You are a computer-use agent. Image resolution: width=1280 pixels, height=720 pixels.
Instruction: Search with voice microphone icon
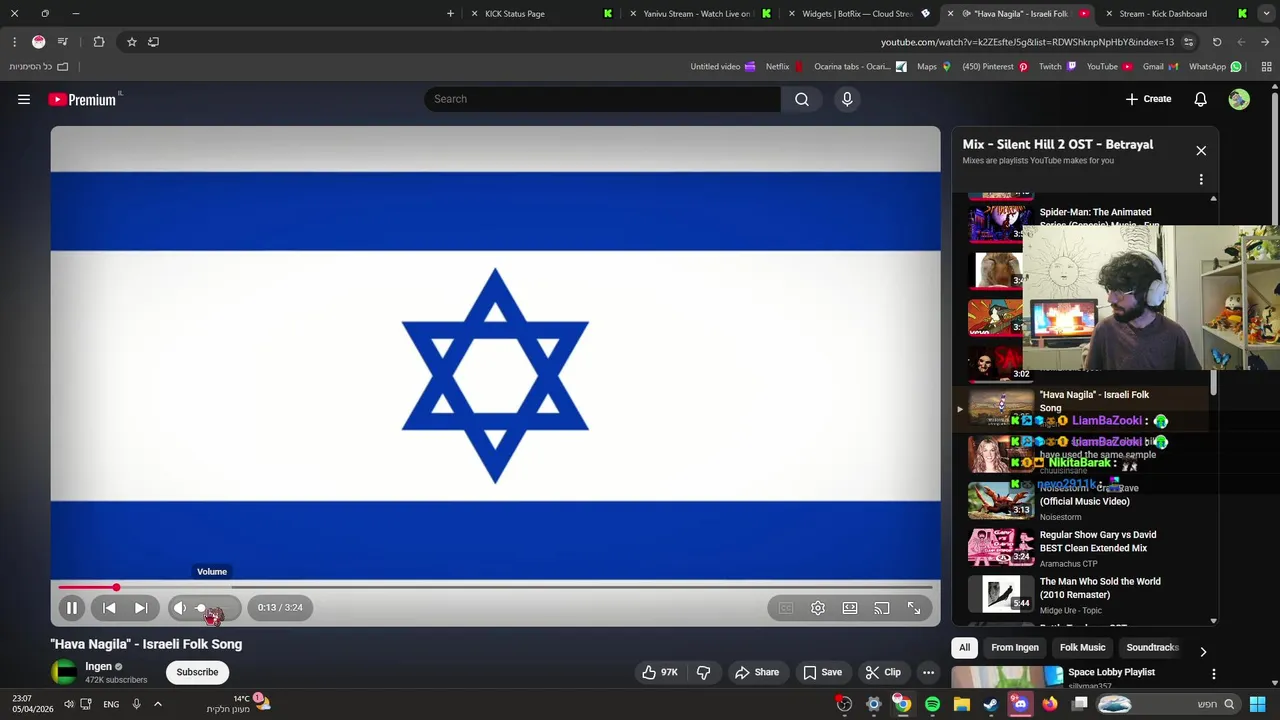click(847, 99)
